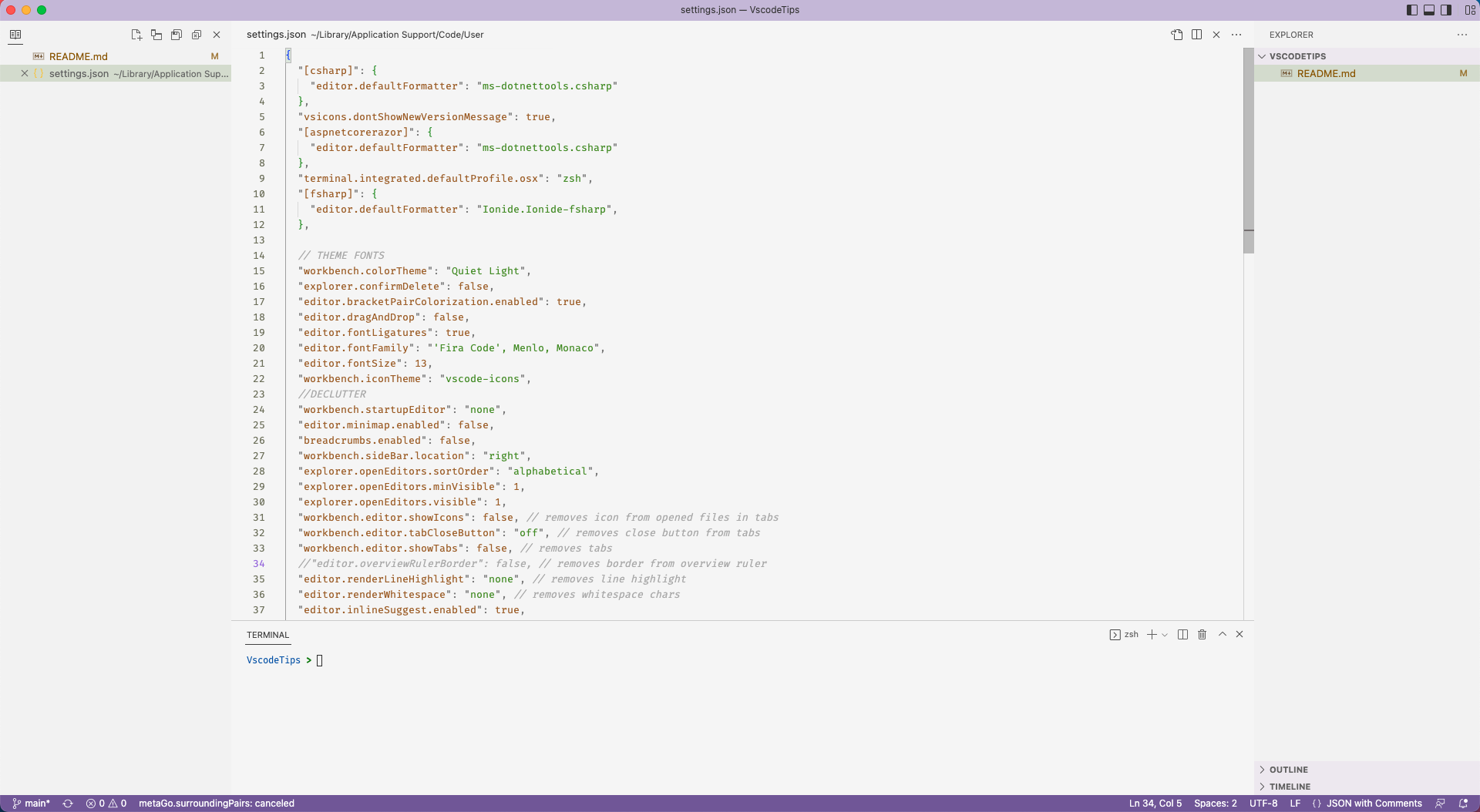Viewport: 1480px width, 812px height.
Task: Toggle Panel visibility in title bar
Action: [1429, 10]
